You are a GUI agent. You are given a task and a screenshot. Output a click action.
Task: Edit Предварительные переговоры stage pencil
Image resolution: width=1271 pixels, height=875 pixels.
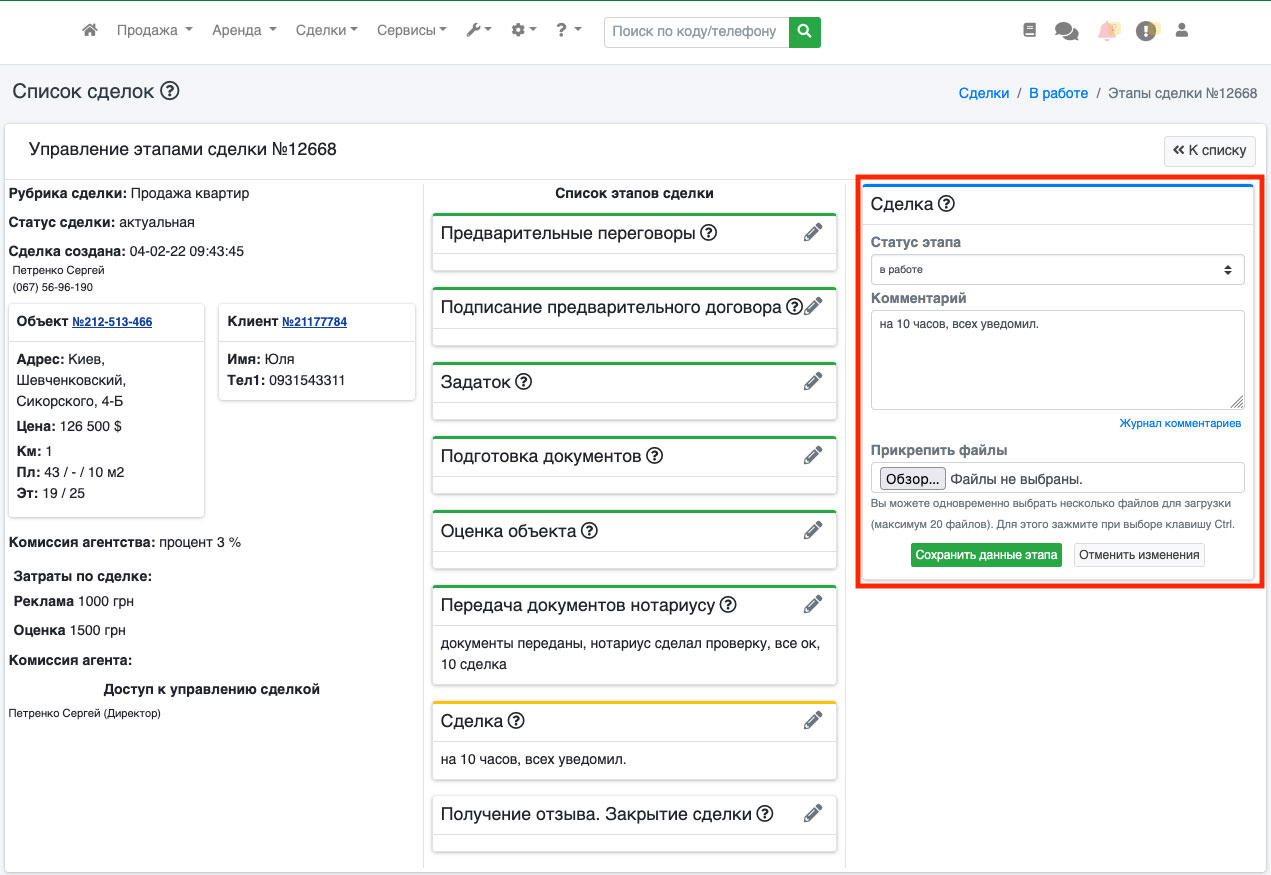pyautogui.click(x=813, y=233)
